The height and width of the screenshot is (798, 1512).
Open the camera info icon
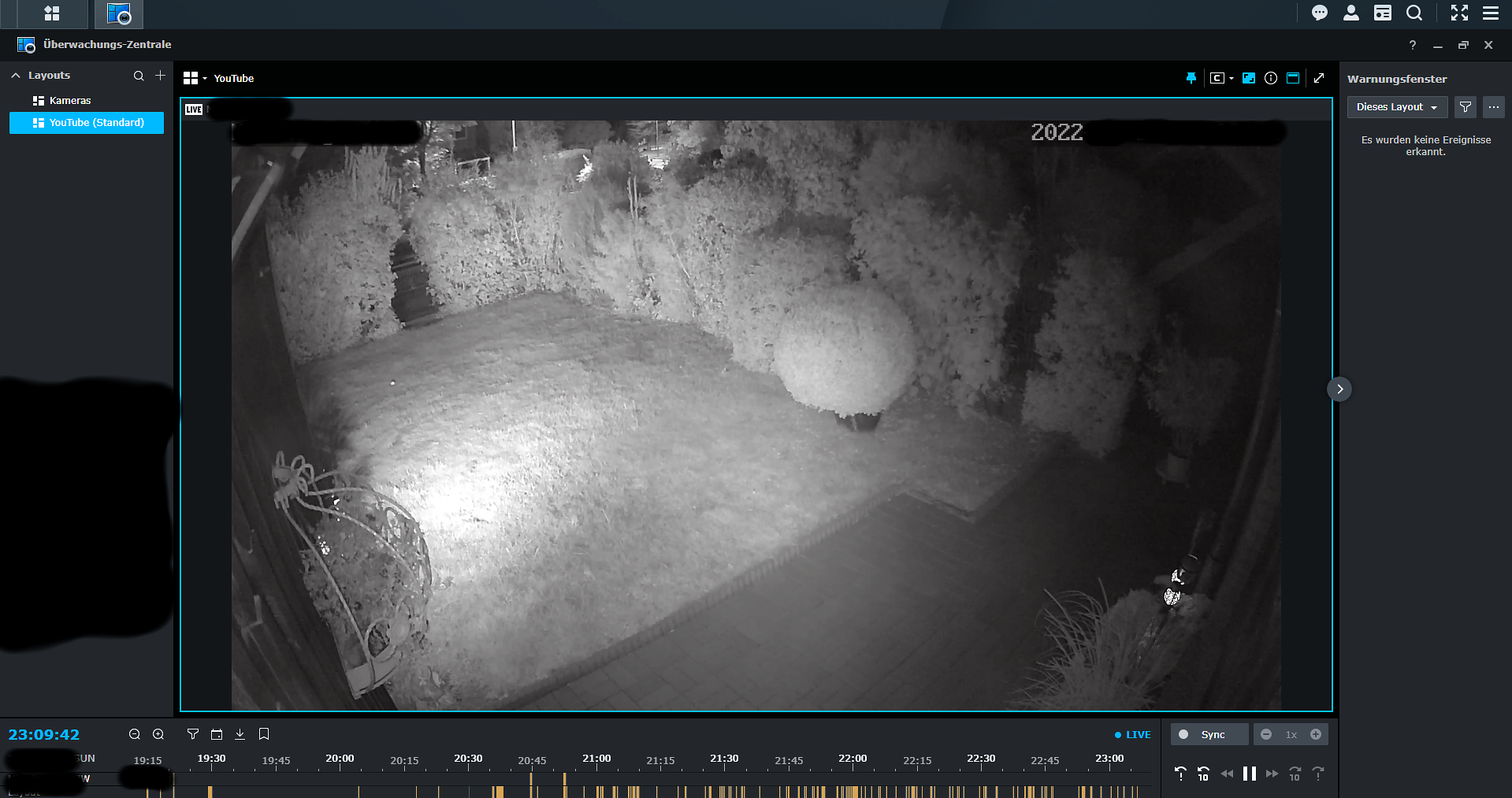coord(1270,78)
